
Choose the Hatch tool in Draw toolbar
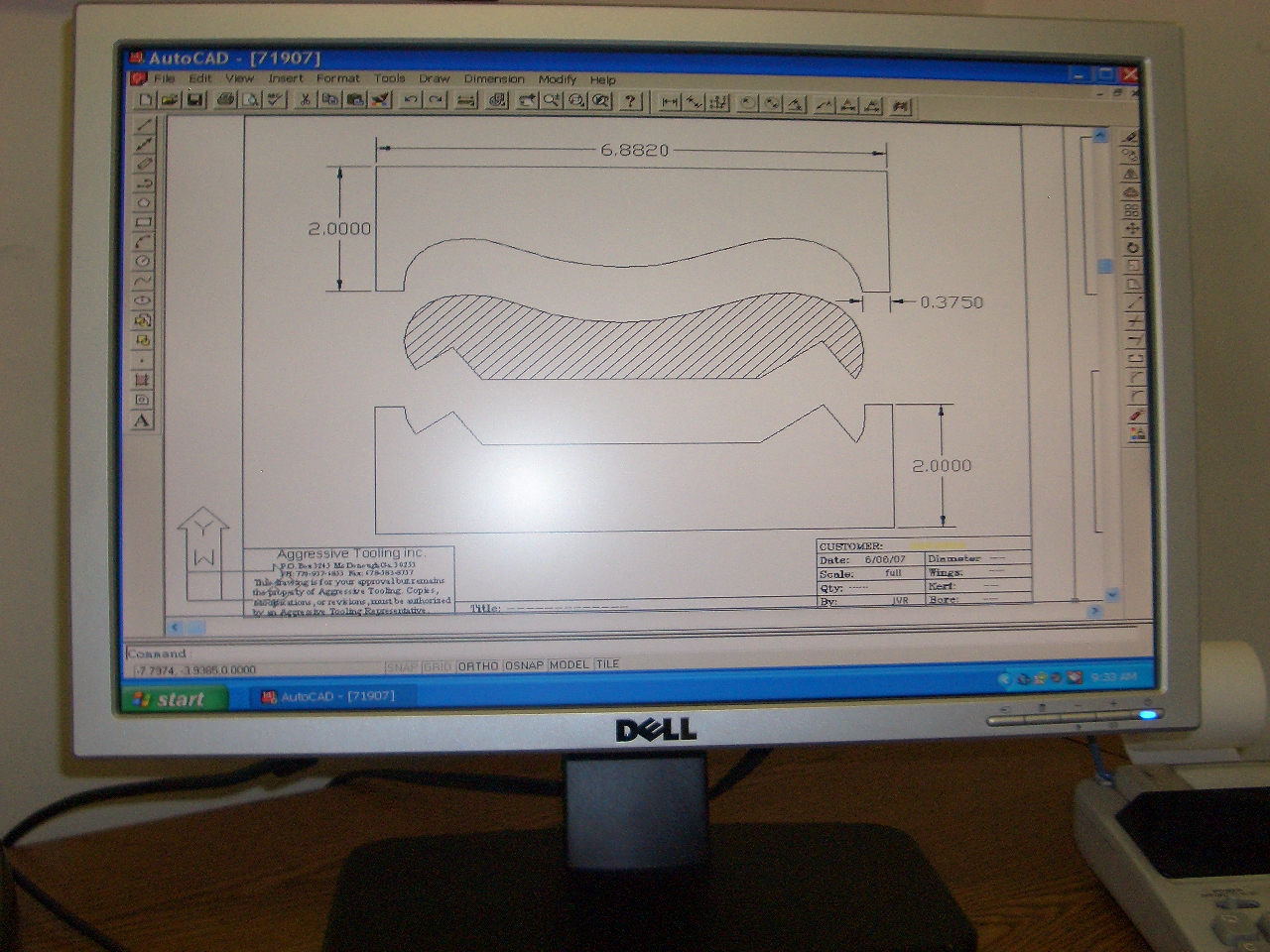point(143,380)
